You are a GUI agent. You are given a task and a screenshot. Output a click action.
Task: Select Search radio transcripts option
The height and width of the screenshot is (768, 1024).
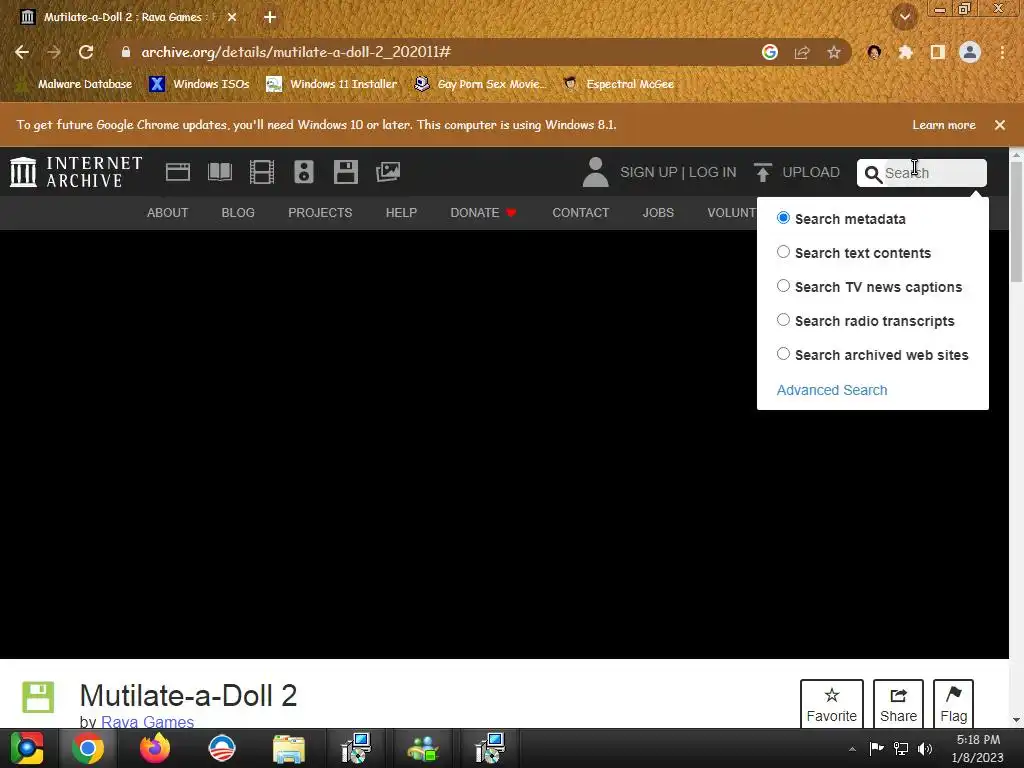[x=783, y=319]
